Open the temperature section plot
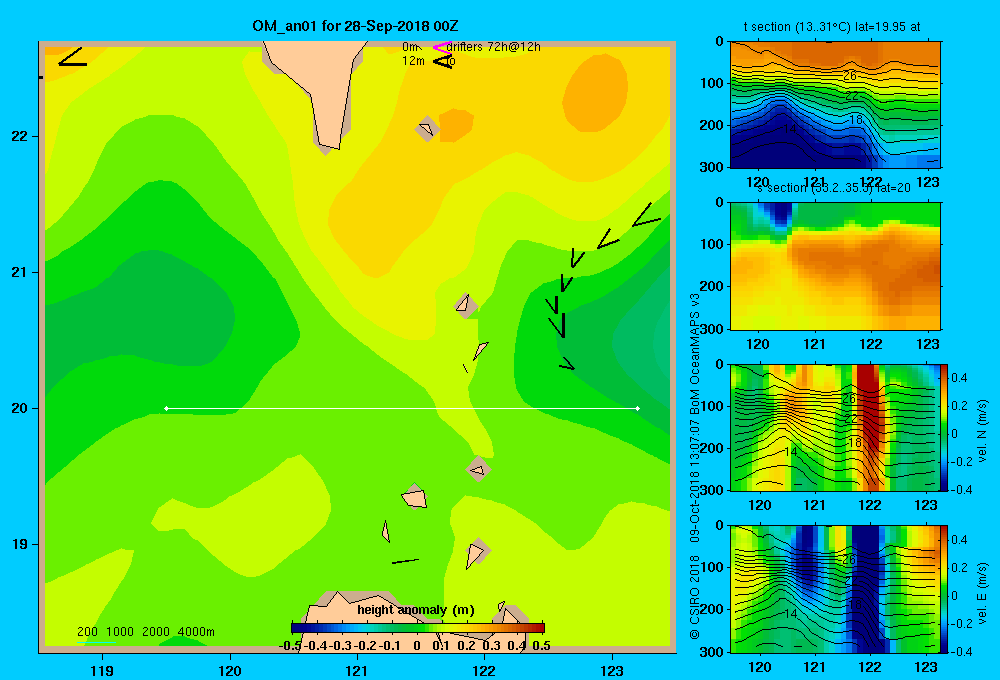Viewport: 1000px width, 680px height. (x=835, y=105)
